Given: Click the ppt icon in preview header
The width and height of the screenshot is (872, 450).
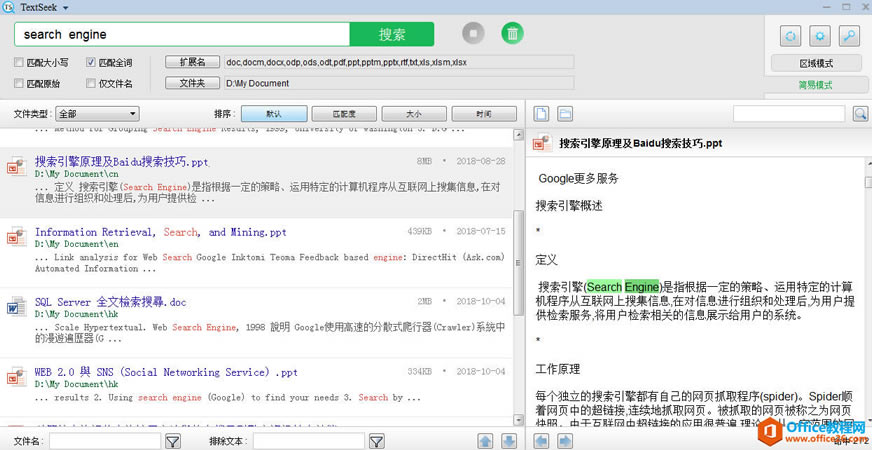Looking at the screenshot, I should point(543,143).
